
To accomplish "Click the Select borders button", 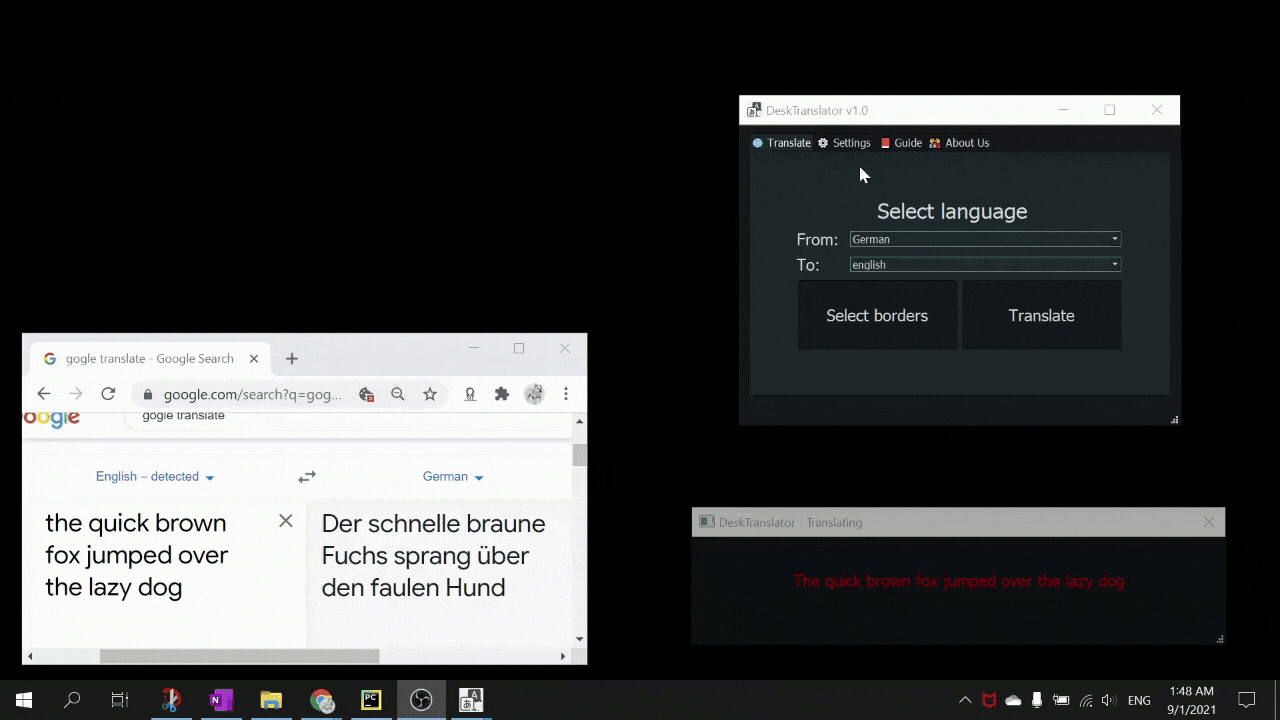I will [x=877, y=315].
